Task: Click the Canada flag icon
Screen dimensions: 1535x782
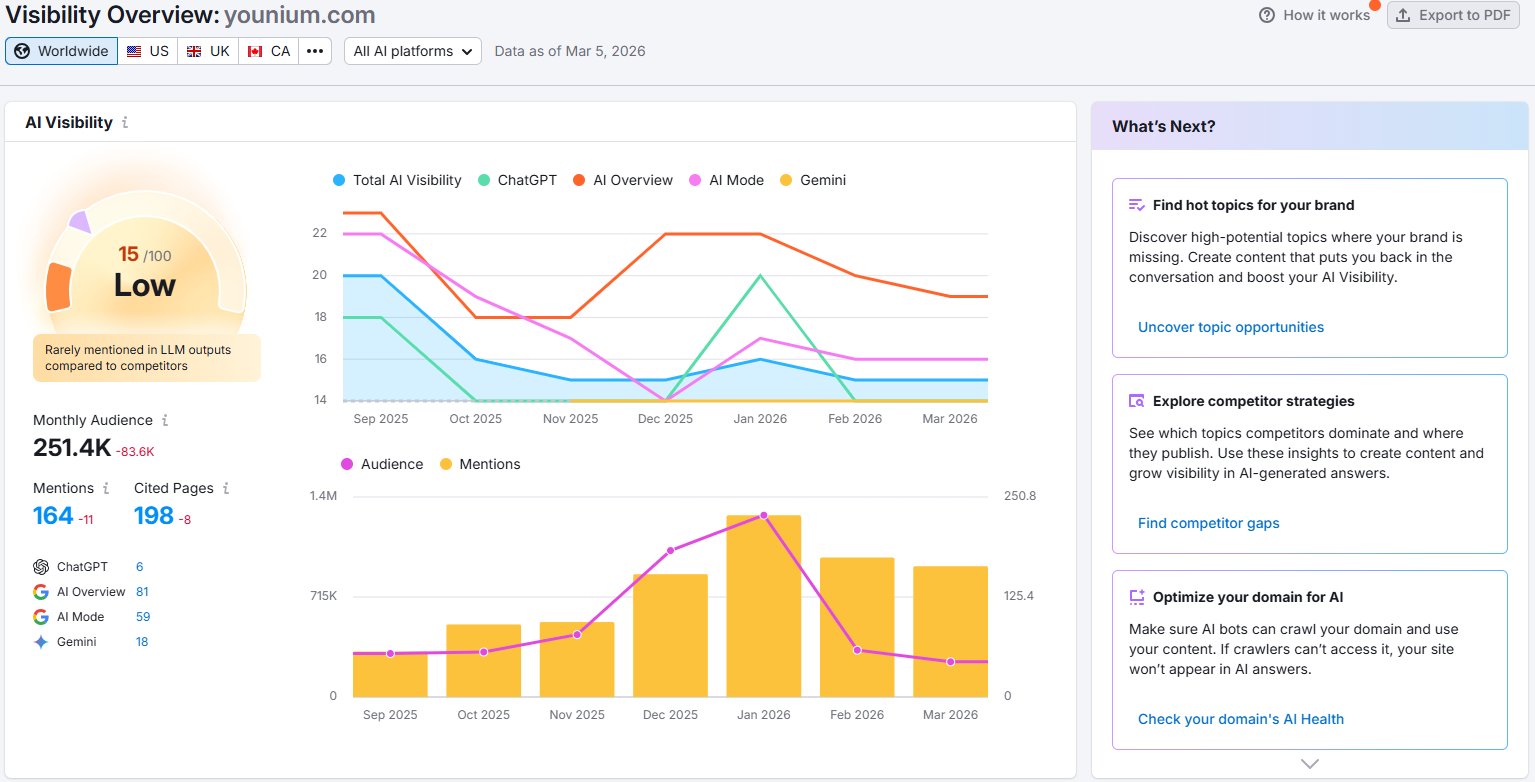Action: click(x=254, y=51)
